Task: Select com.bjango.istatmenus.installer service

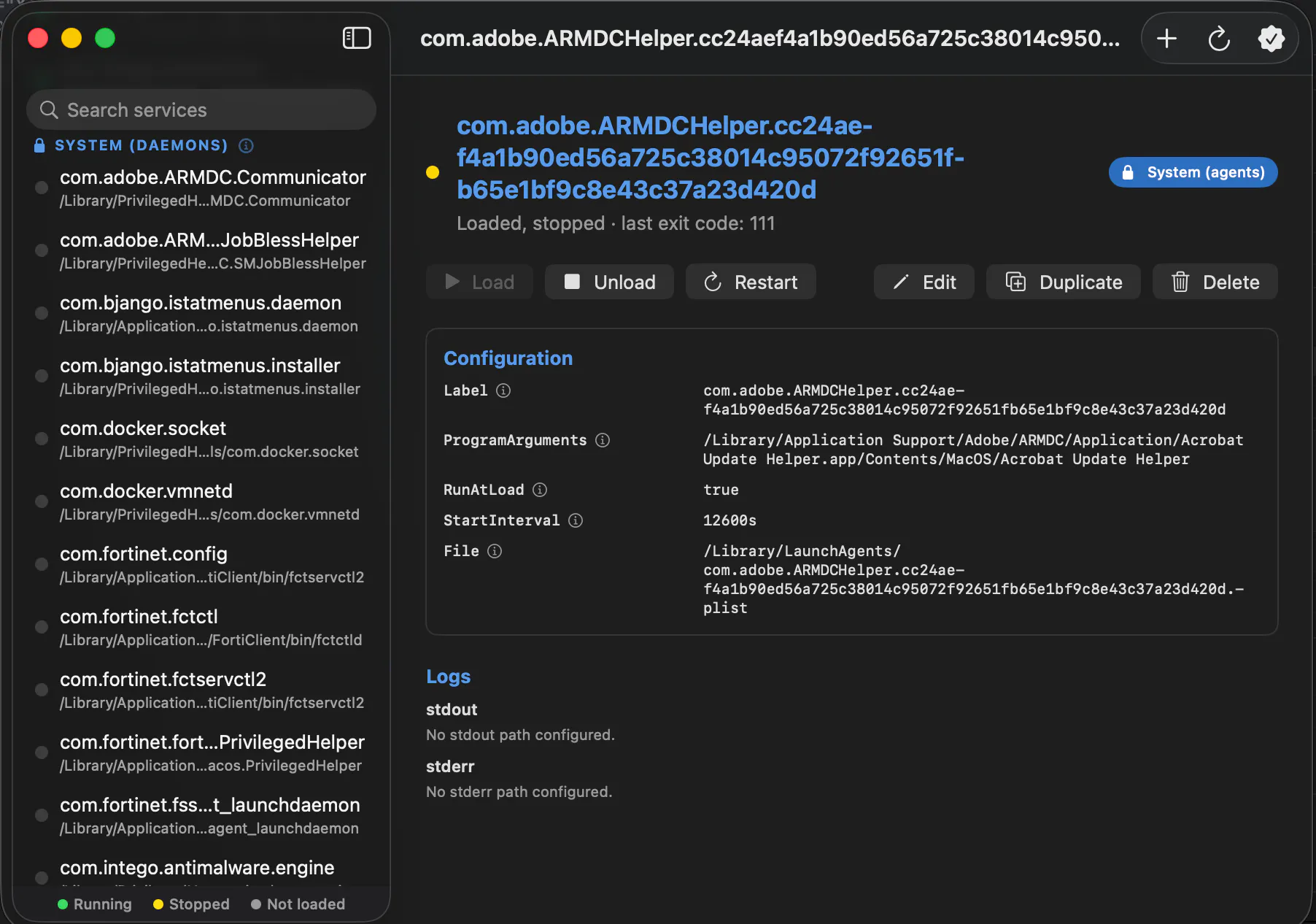Action: (x=201, y=377)
